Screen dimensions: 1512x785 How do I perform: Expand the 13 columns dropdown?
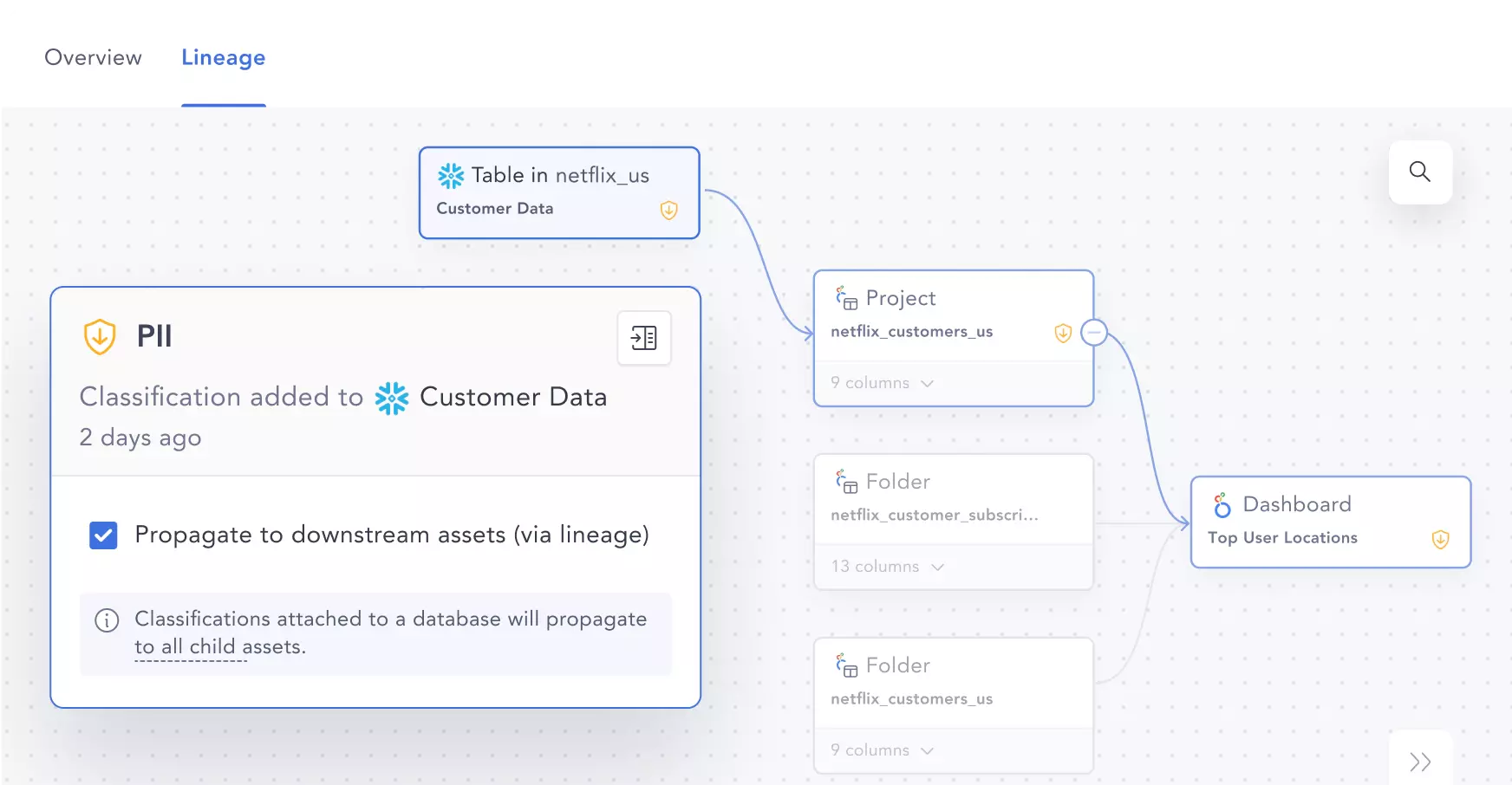pos(887,567)
